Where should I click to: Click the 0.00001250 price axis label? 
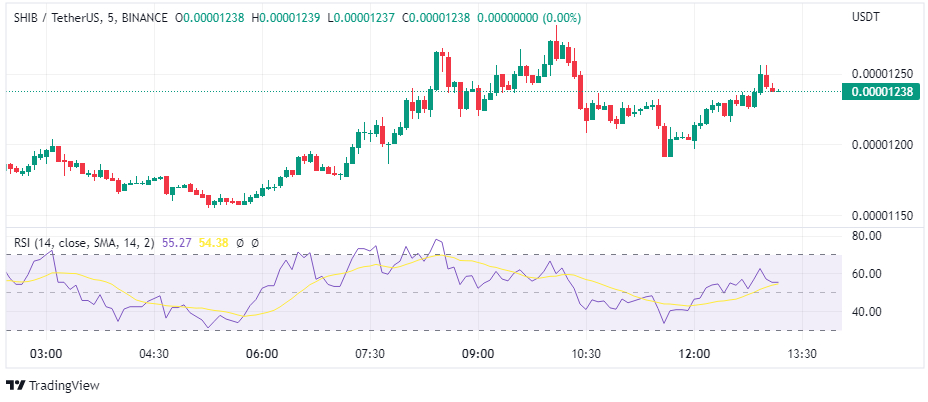(x=882, y=74)
